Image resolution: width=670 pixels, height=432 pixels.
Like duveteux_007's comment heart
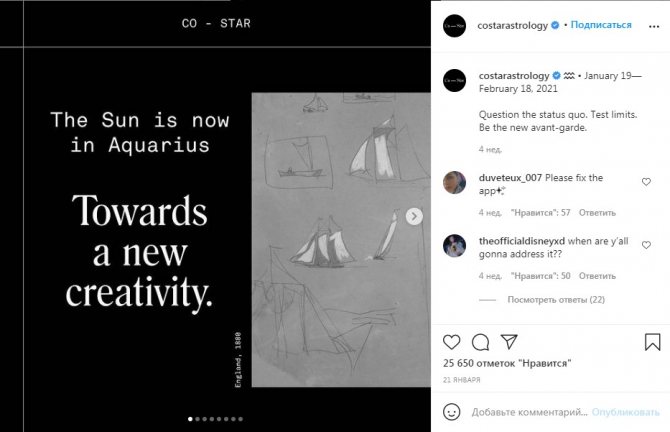(x=646, y=182)
